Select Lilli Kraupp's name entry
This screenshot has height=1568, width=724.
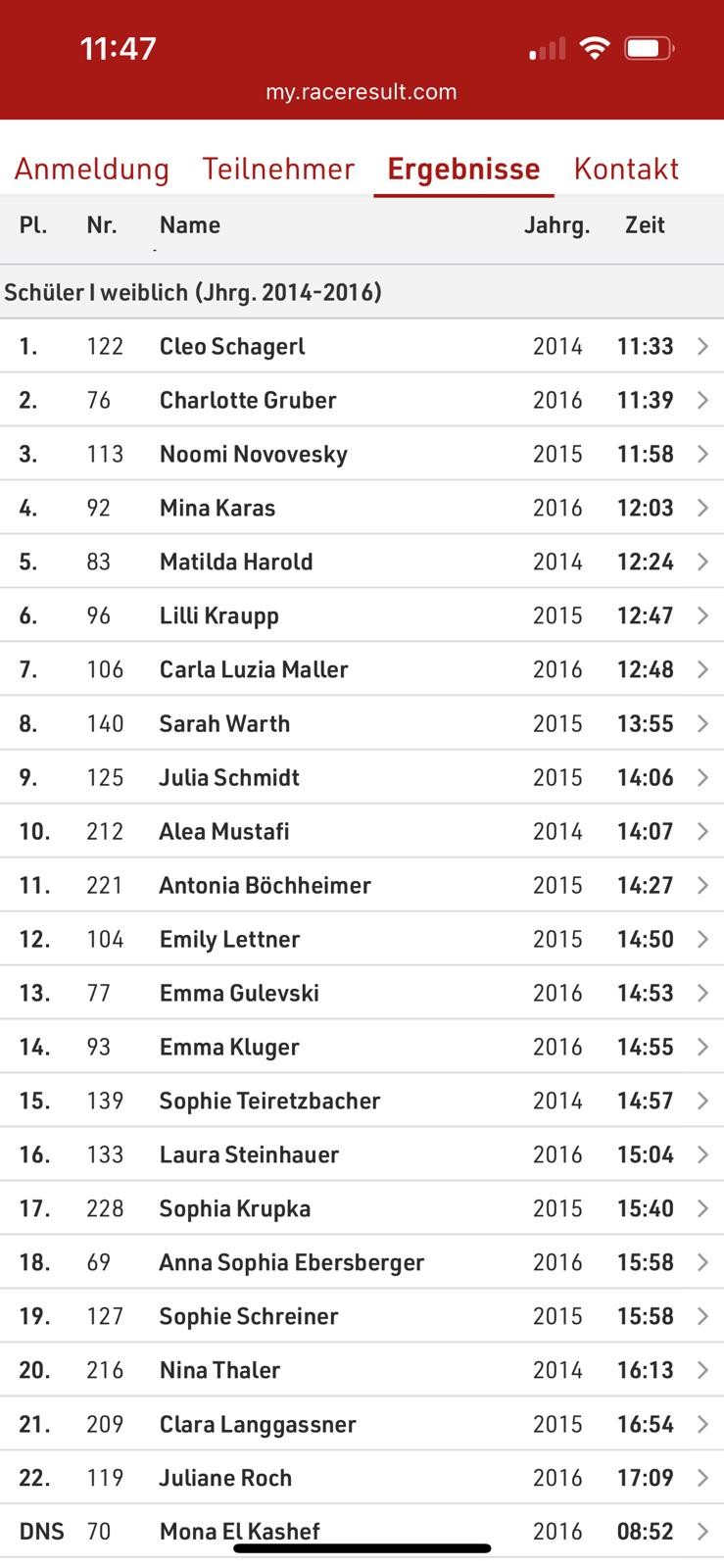point(219,615)
